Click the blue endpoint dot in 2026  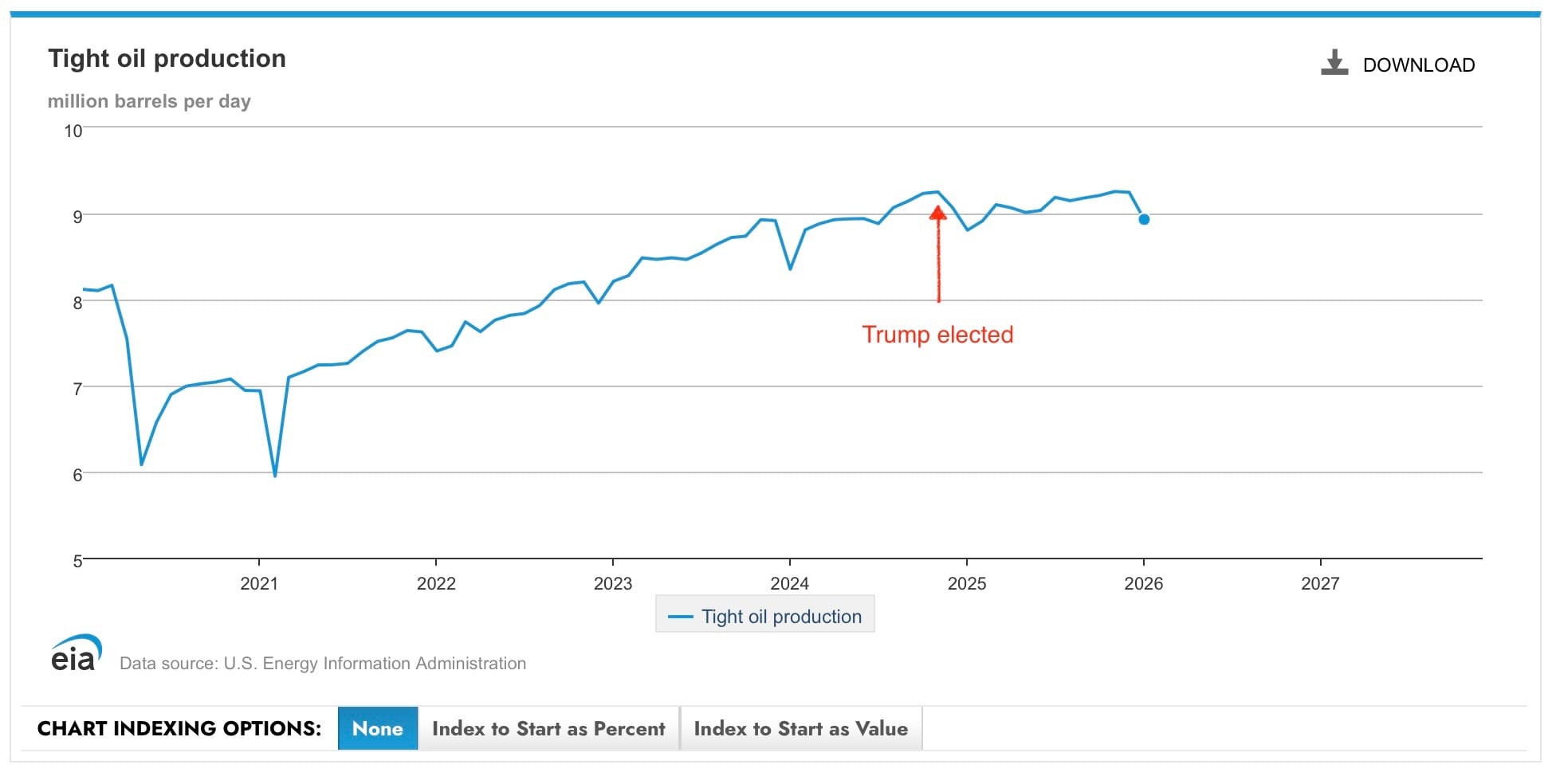[x=1143, y=219]
